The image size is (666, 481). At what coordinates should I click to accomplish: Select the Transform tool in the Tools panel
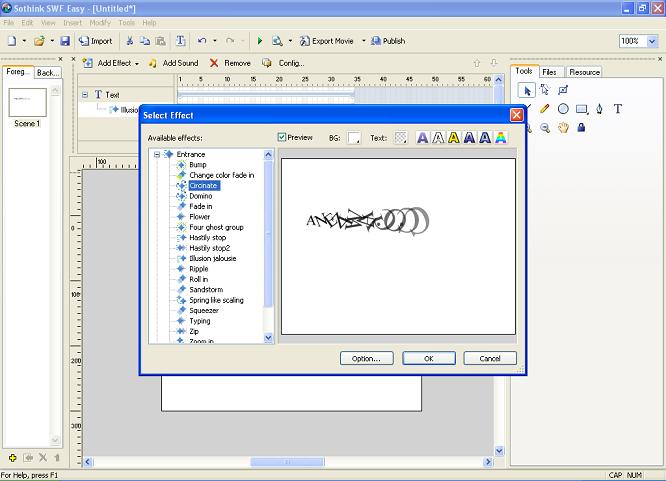point(563,90)
